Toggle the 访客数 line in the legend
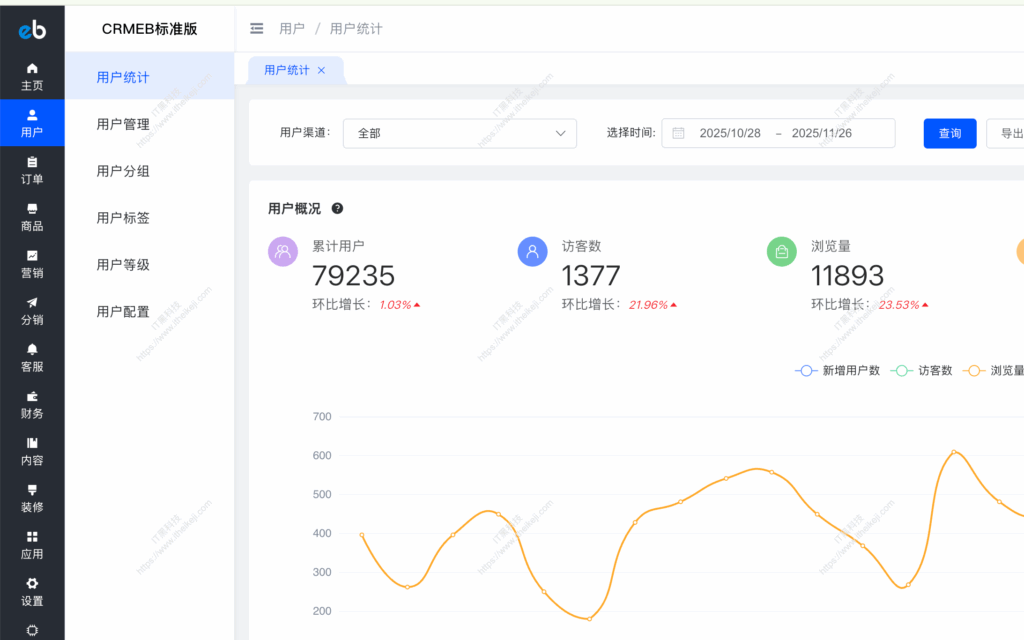Viewport: 1024px width, 640px height. [922, 370]
